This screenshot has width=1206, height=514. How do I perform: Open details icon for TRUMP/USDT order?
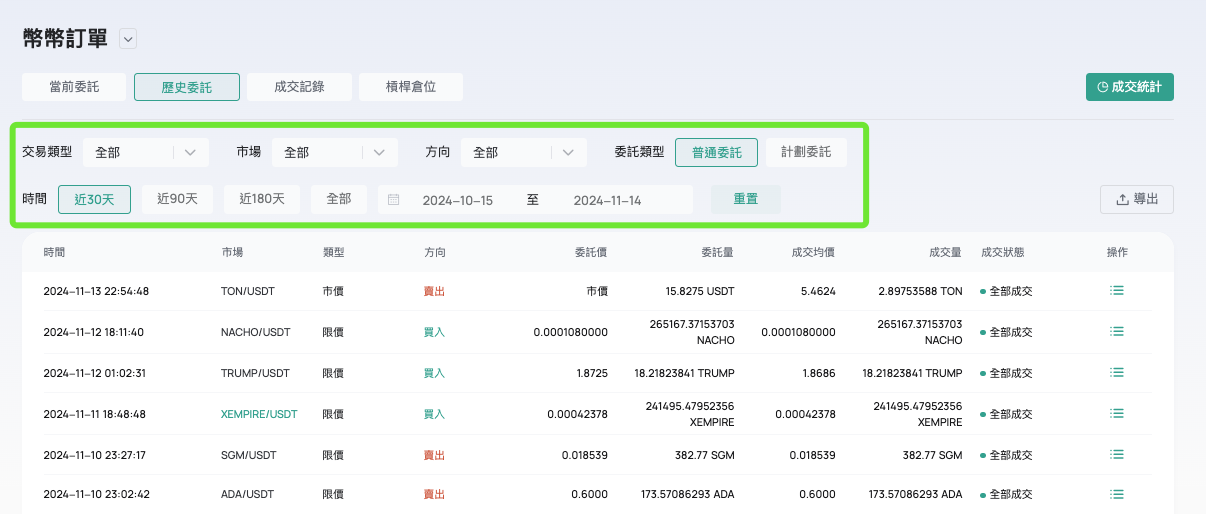tap(1117, 373)
